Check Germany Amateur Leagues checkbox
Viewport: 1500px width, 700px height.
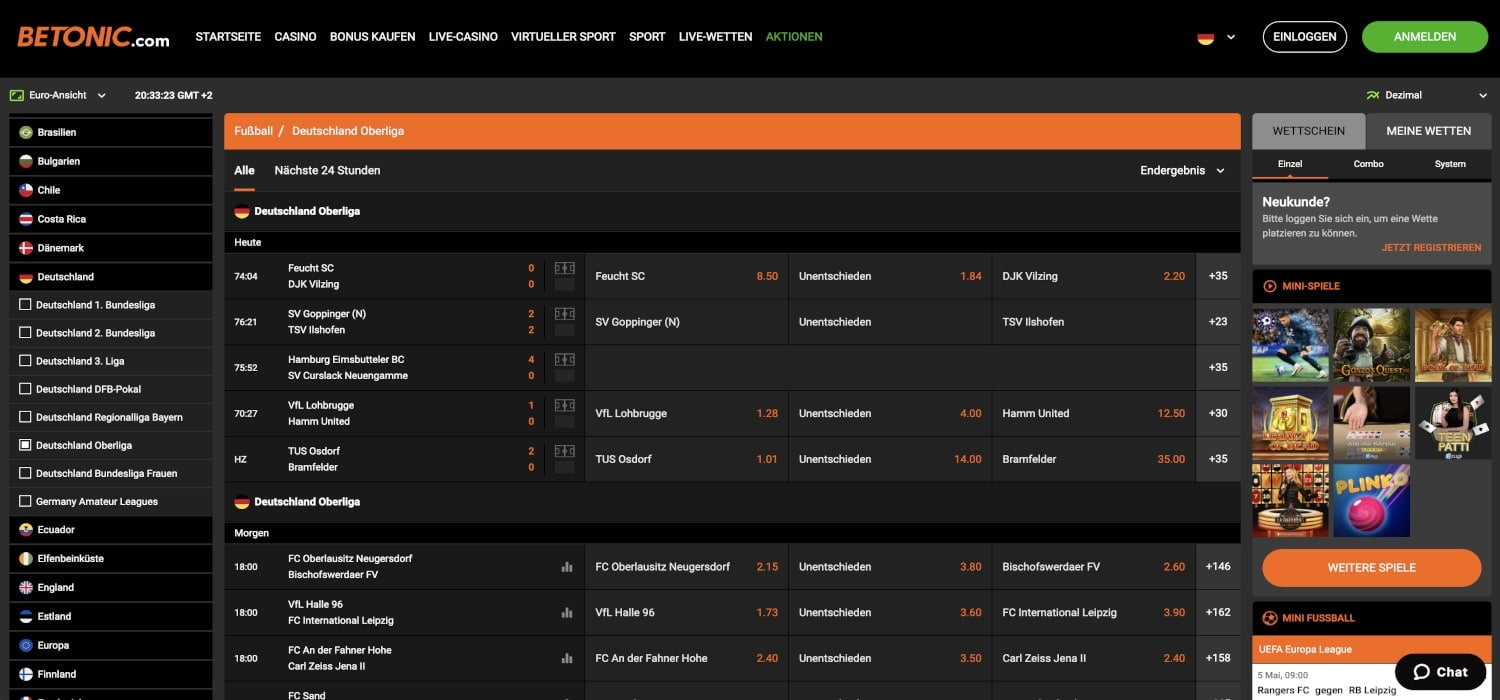[x=26, y=501]
